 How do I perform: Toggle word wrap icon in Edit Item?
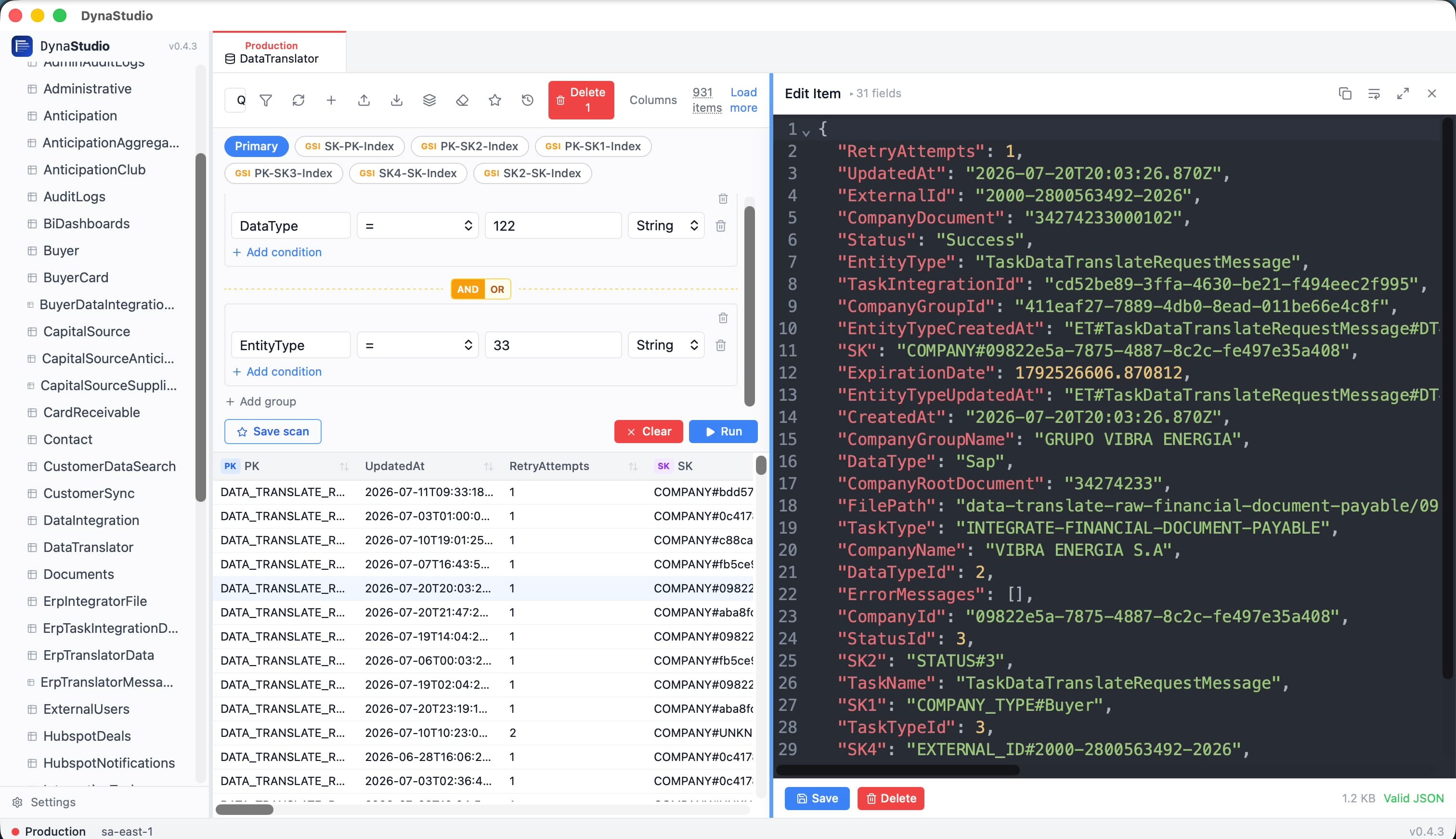point(1374,93)
